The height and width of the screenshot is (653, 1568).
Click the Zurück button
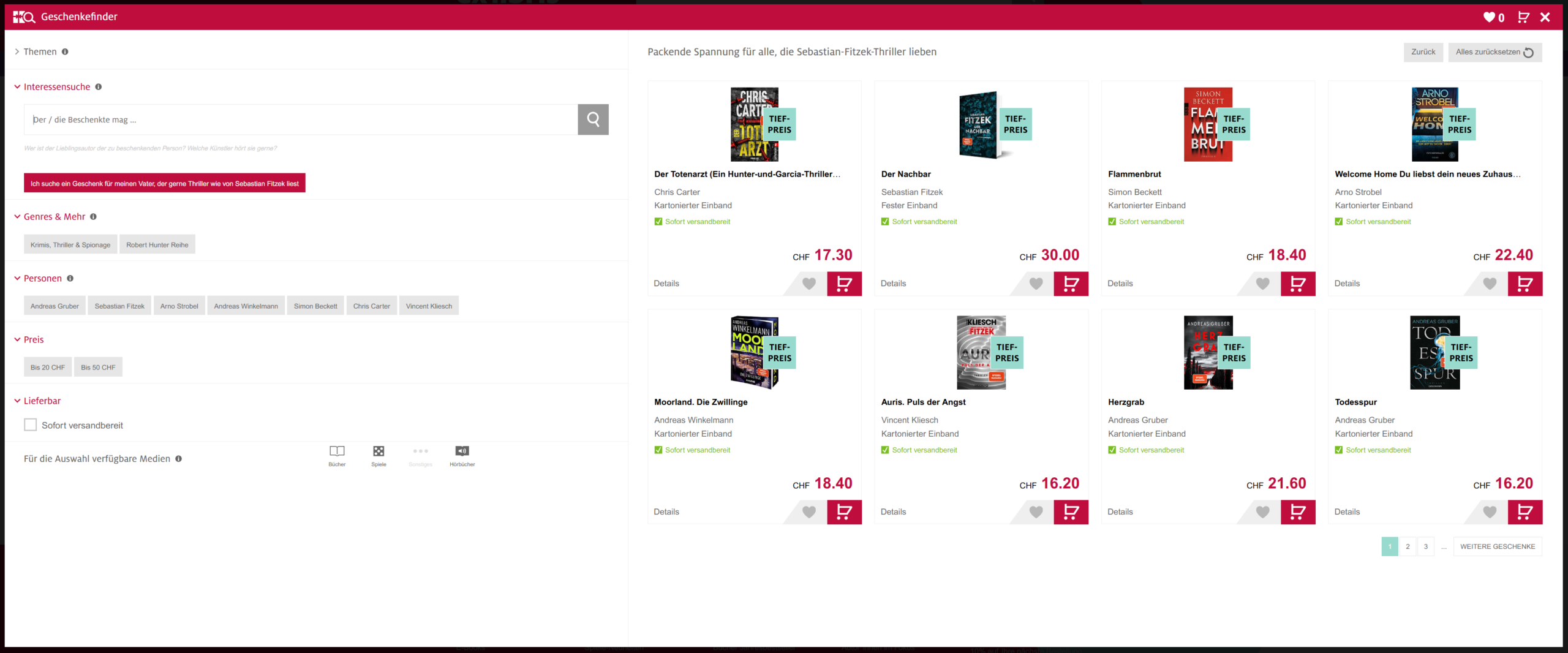(1423, 52)
